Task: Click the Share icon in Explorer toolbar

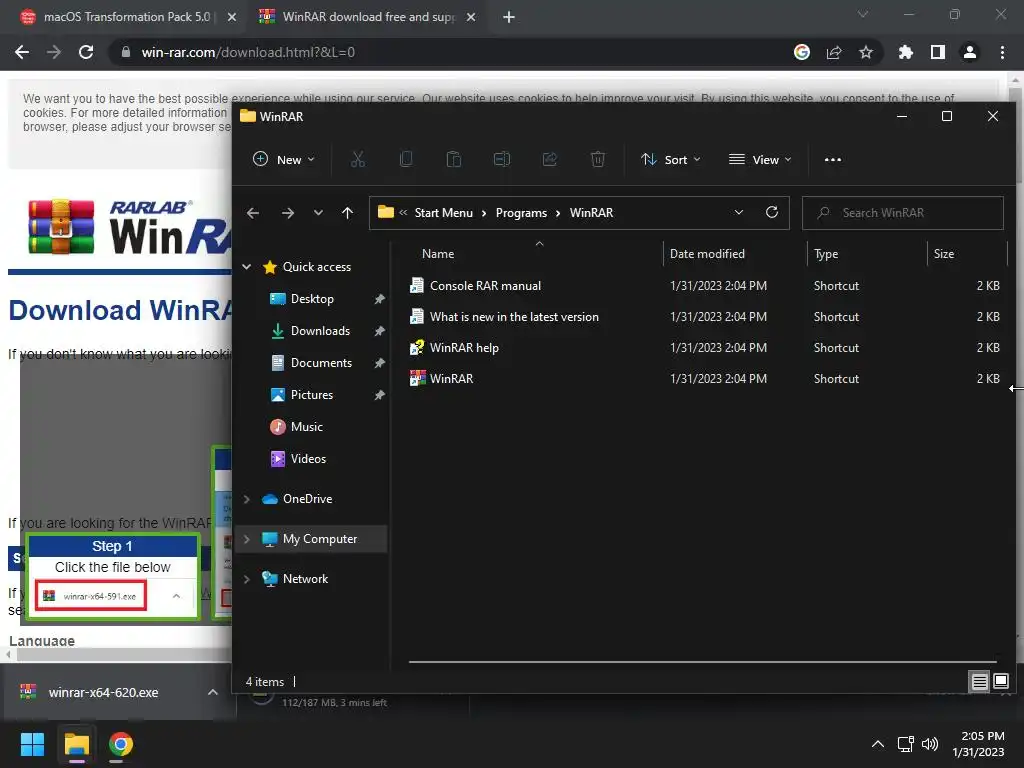Action: point(550,159)
